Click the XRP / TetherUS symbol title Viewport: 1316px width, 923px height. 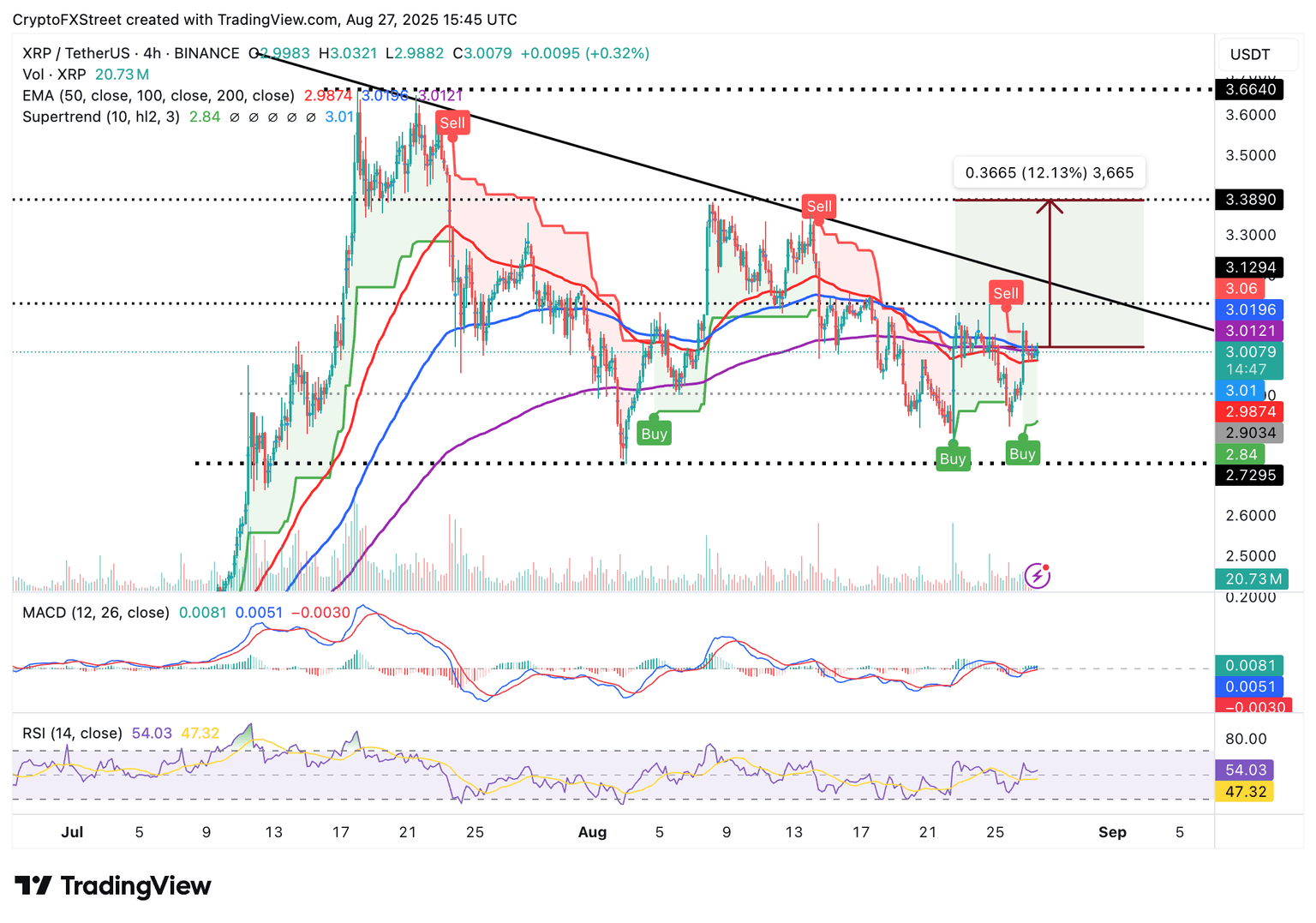tap(130, 53)
